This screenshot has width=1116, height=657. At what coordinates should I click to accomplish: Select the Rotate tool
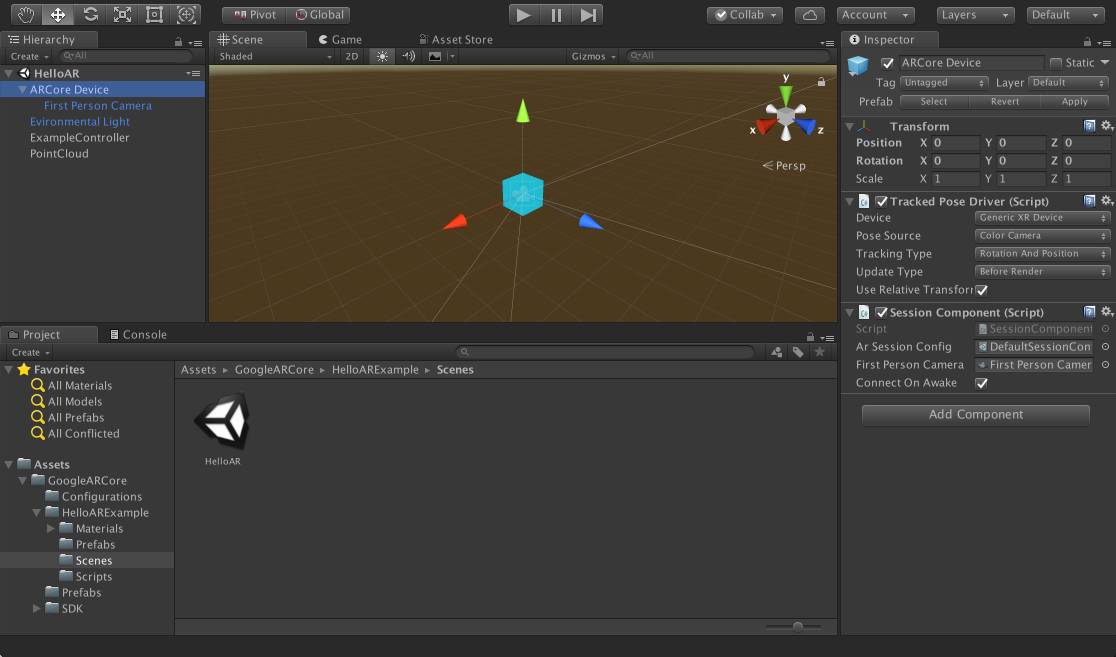pos(90,14)
